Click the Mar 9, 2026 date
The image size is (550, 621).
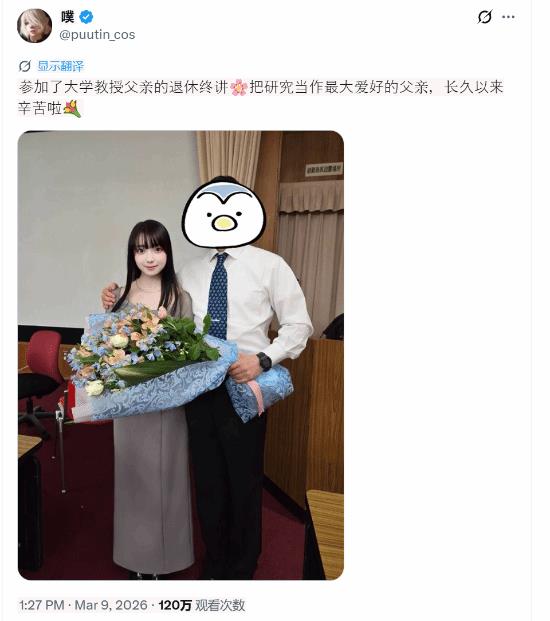(x=111, y=605)
